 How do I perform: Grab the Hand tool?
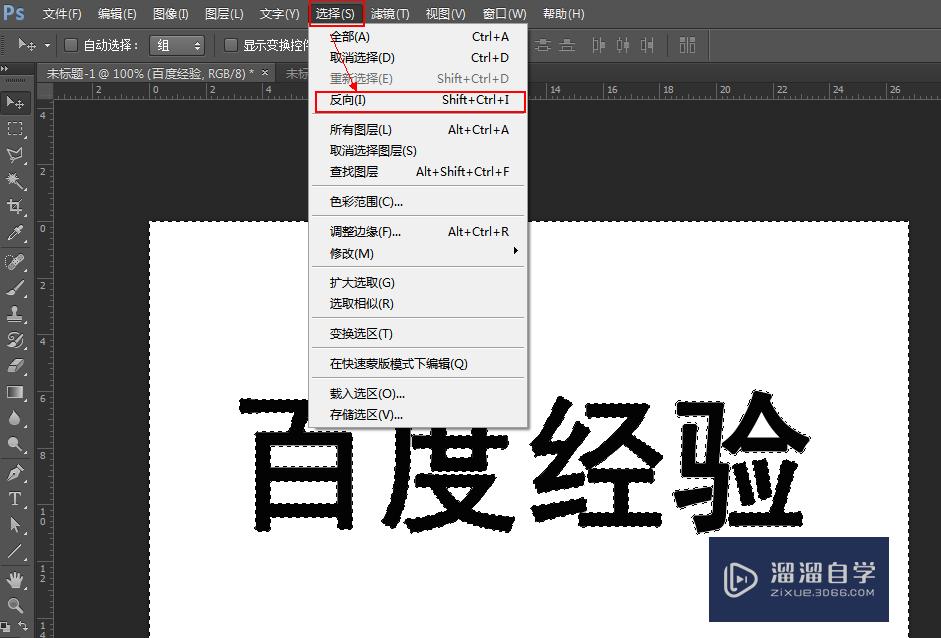15,578
